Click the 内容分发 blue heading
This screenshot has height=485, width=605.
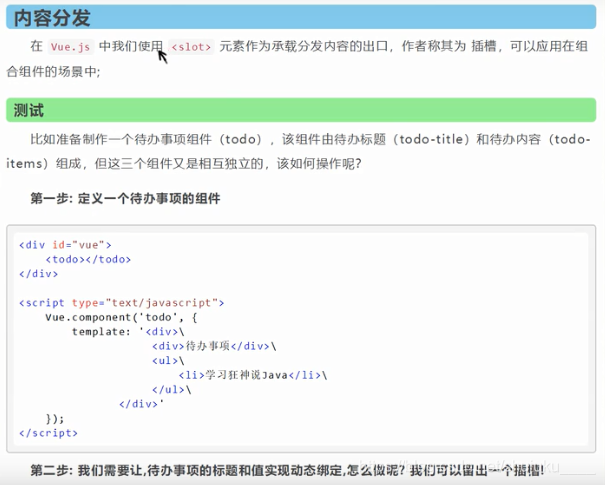pos(301,17)
